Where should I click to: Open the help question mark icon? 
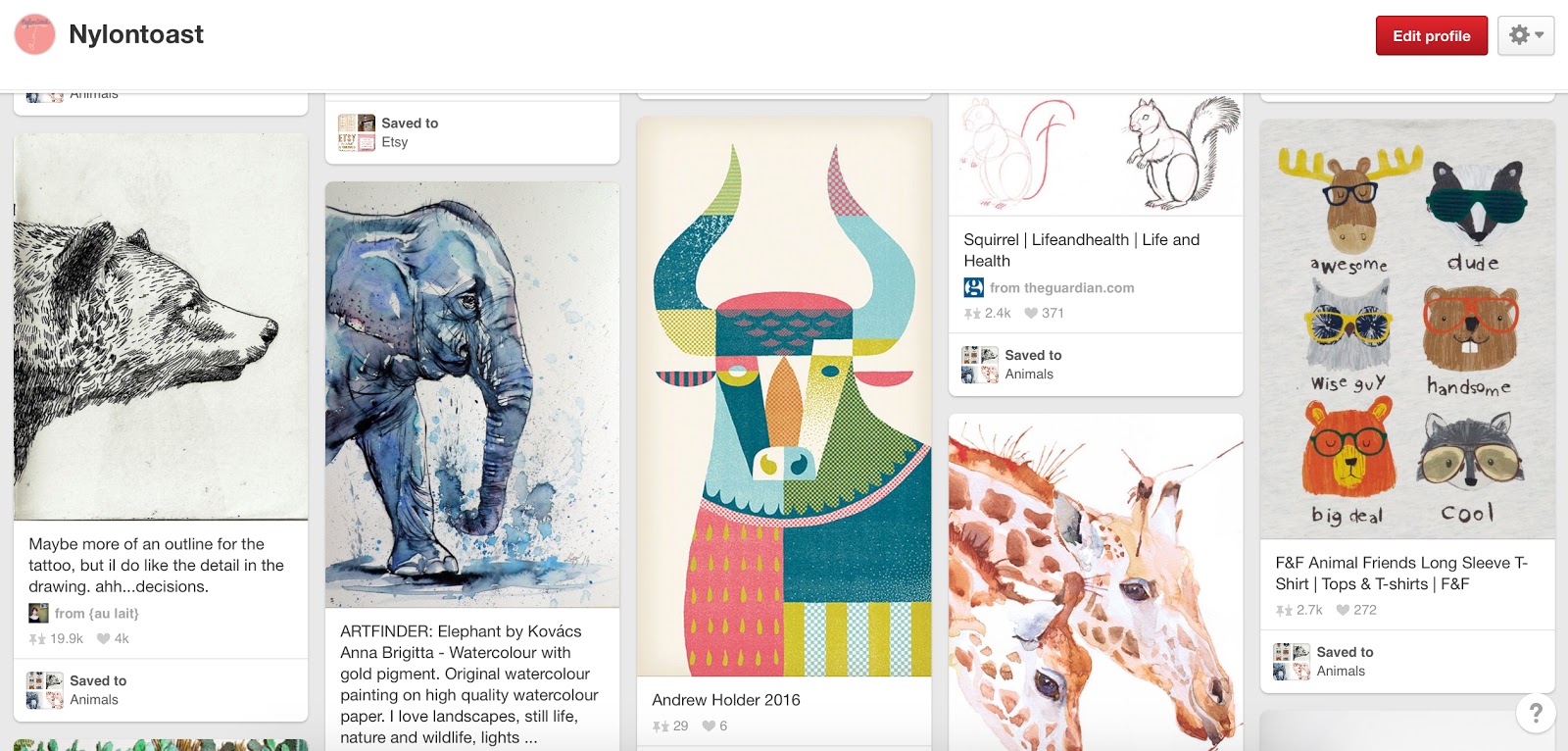point(1536,714)
